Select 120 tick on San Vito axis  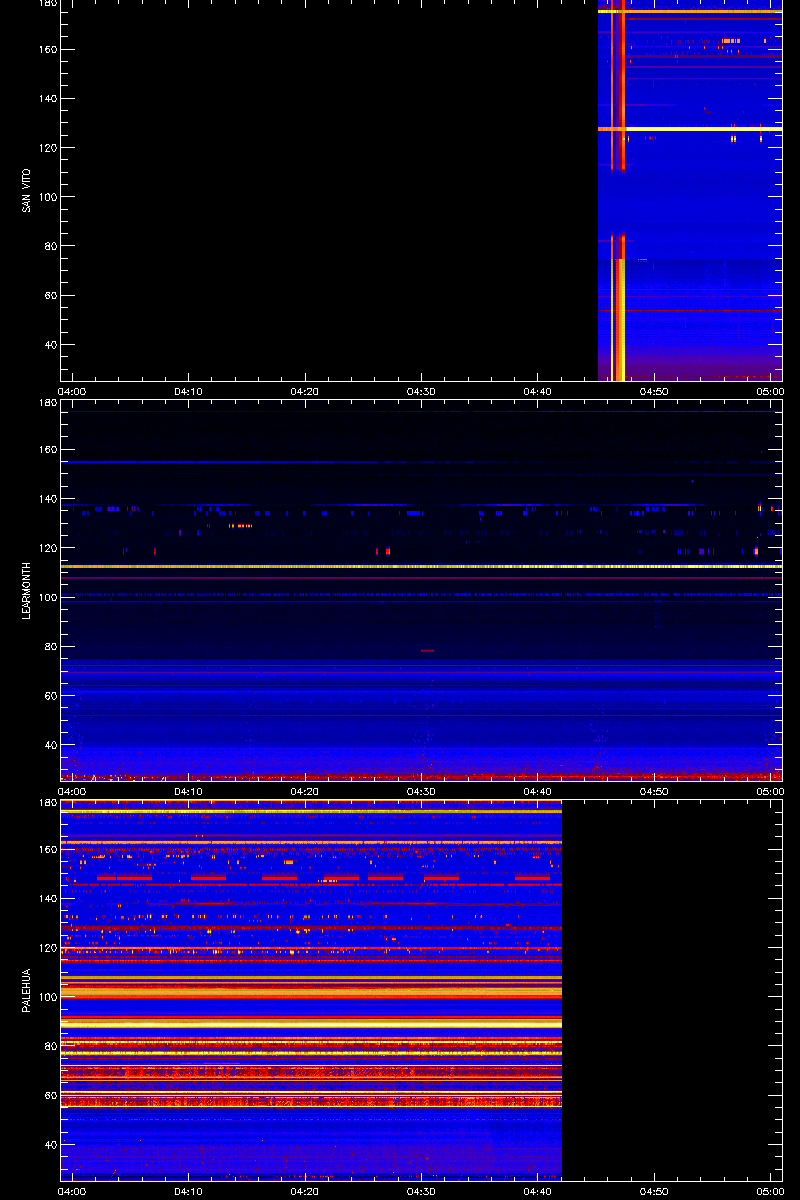(47, 147)
